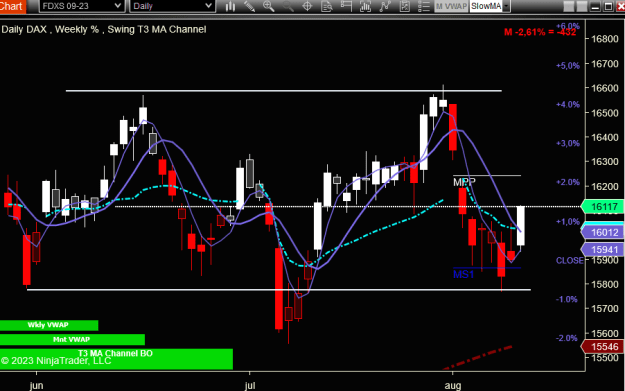Viewport: 625px width, 391px height.
Task: Click the Chart Trader flag icon
Action: [x=346, y=6]
